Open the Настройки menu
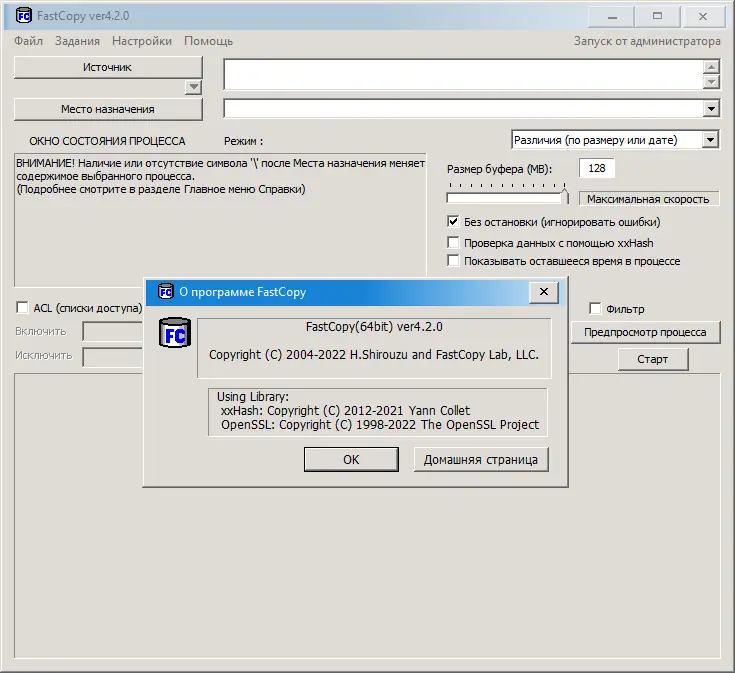Image resolution: width=735 pixels, height=673 pixels. 142,41
